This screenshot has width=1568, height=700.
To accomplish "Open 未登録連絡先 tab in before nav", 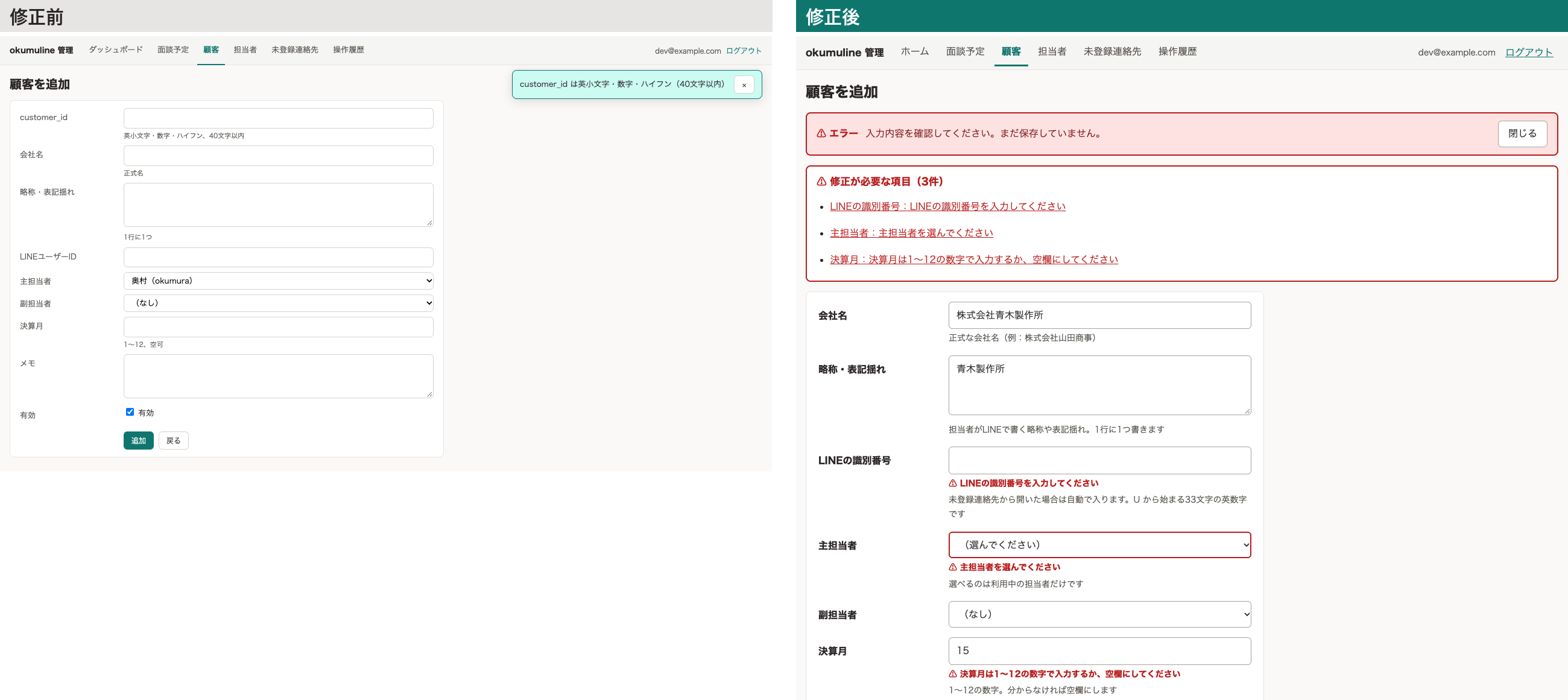I will [295, 50].
